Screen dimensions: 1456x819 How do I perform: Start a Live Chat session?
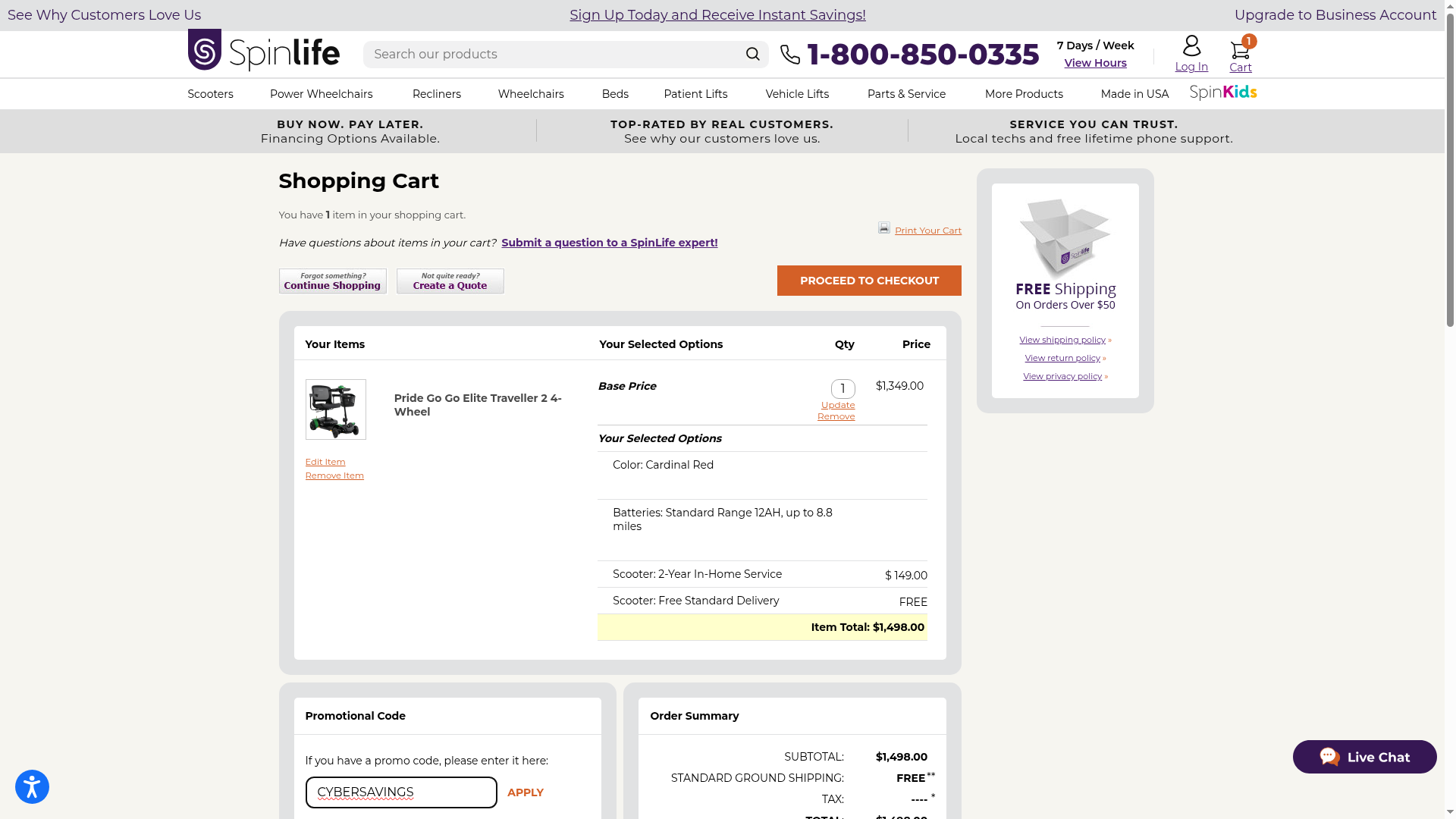(x=1364, y=757)
